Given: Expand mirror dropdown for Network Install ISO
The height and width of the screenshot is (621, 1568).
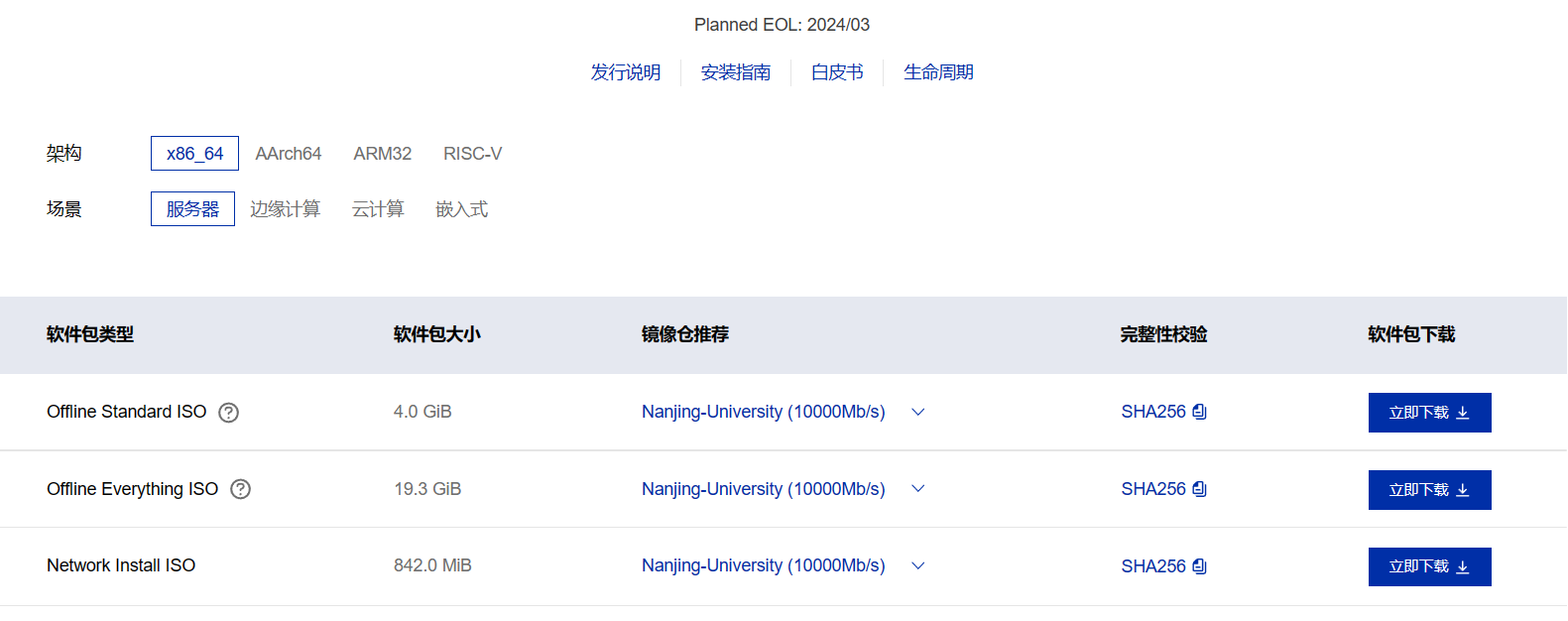Looking at the screenshot, I should pos(918,565).
